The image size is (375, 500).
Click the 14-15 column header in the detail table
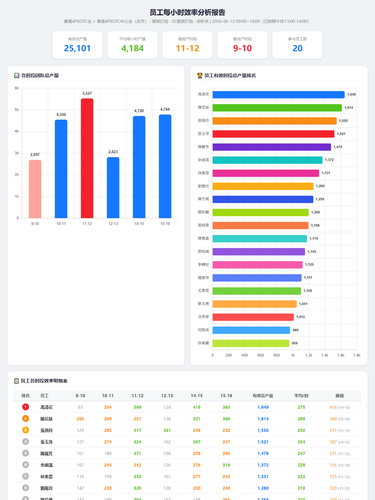(x=197, y=396)
